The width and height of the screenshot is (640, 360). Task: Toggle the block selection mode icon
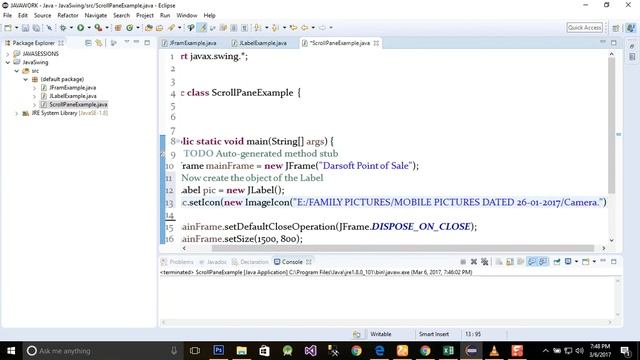pos(233,28)
